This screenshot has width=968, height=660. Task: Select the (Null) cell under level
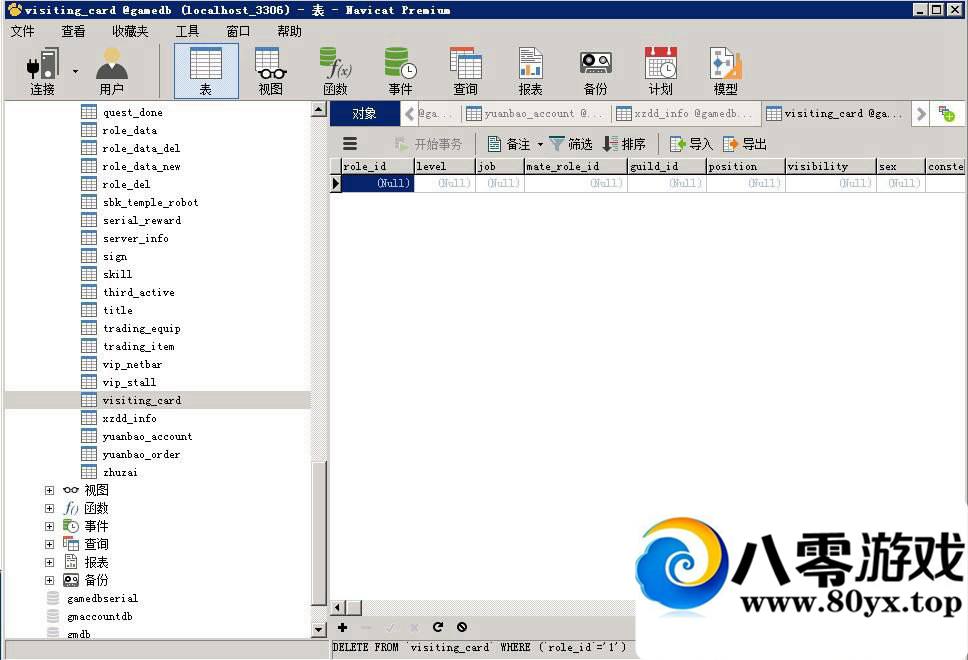tap(444, 183)
